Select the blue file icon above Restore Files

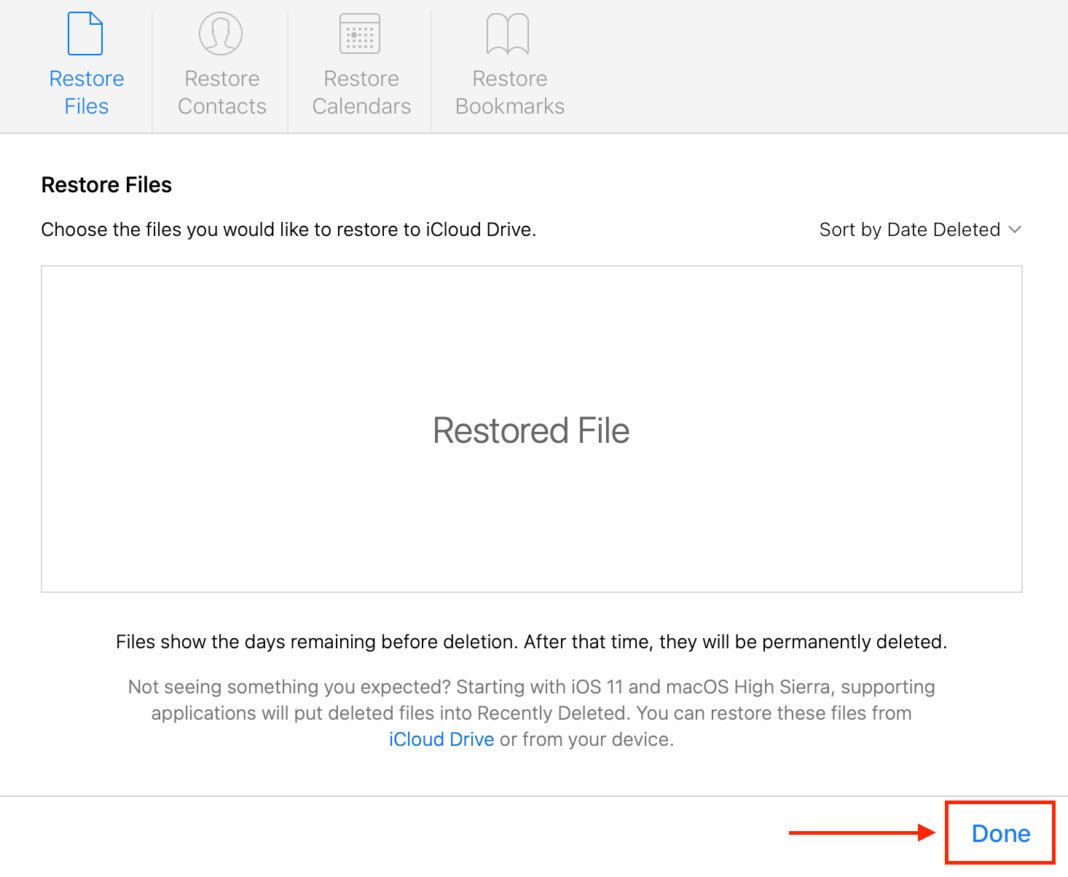coord(86,33)
